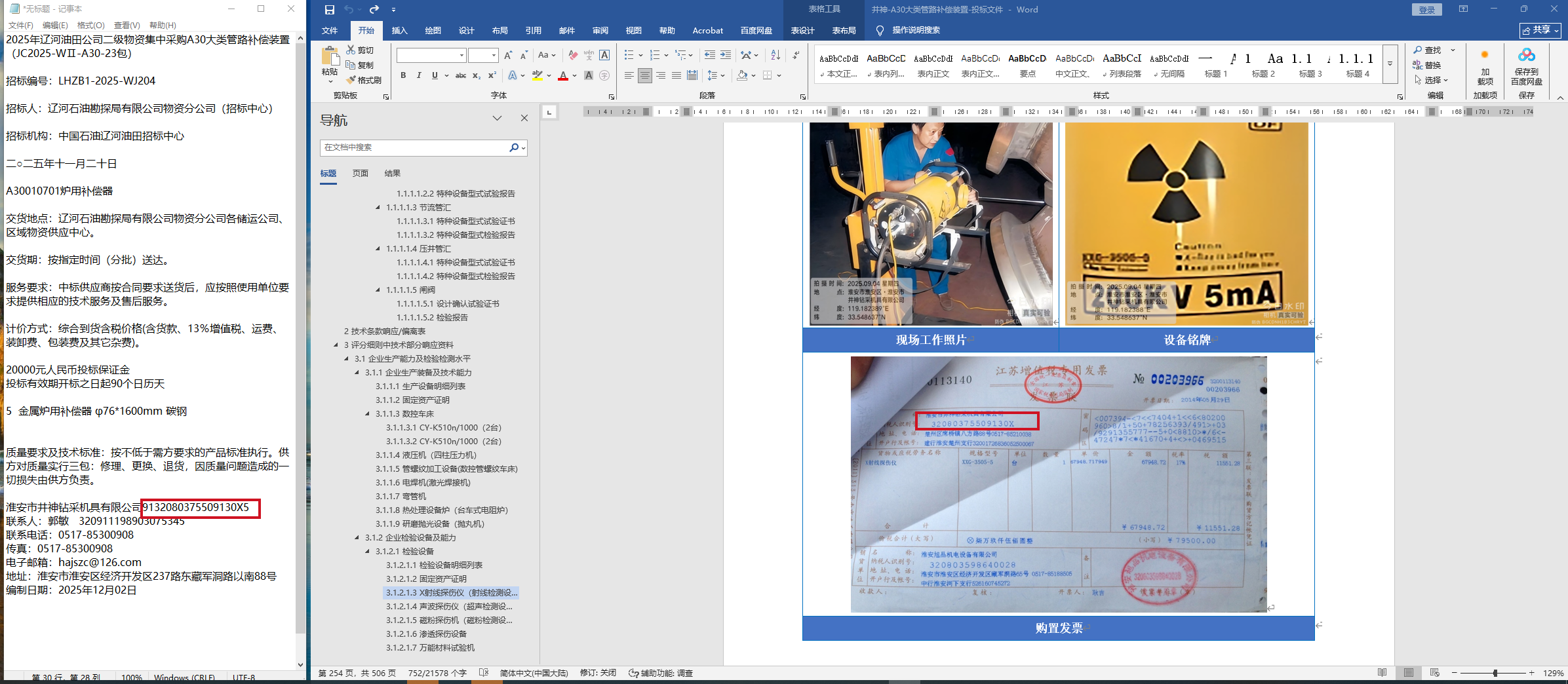Click the Format Painter brush icon
The height and width of the screenshot is (684, 1568).
tap(351, 80)
